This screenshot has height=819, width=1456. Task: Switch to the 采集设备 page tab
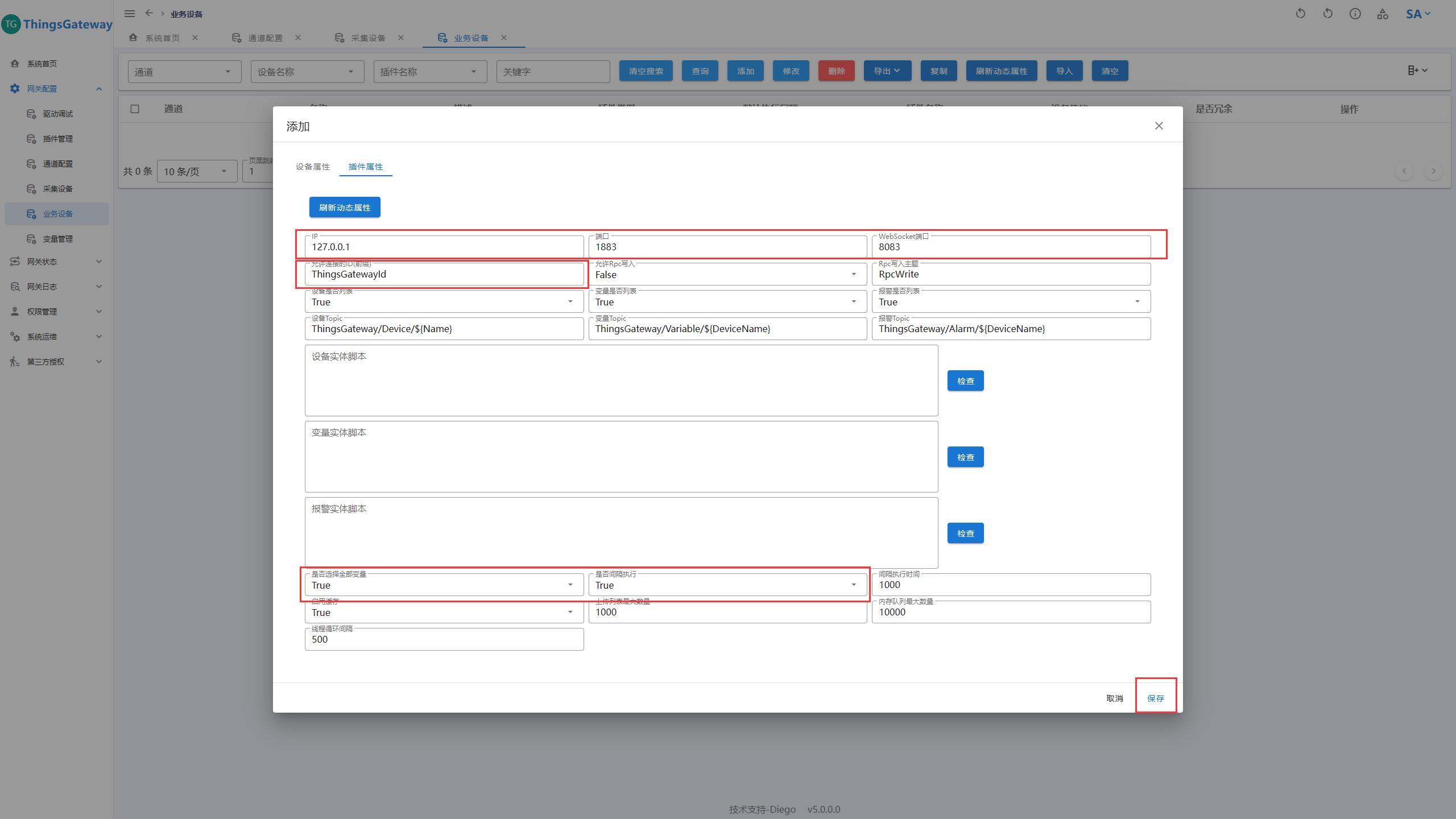click(x=367, y=38)
